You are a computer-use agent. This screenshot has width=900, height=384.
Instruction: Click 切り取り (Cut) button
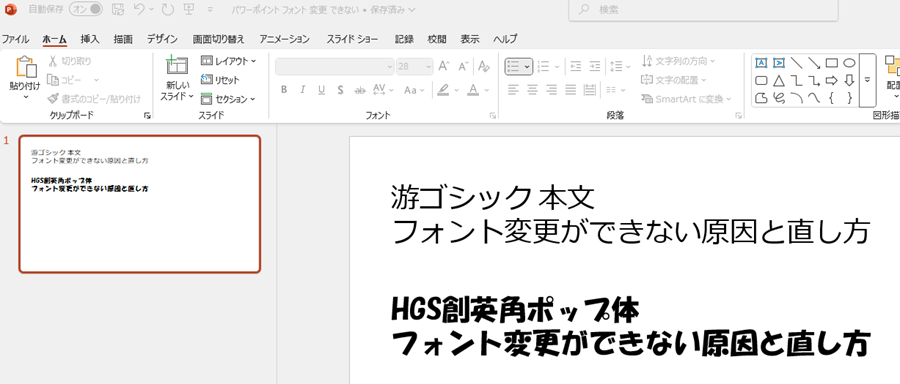(x=70, y=61)
